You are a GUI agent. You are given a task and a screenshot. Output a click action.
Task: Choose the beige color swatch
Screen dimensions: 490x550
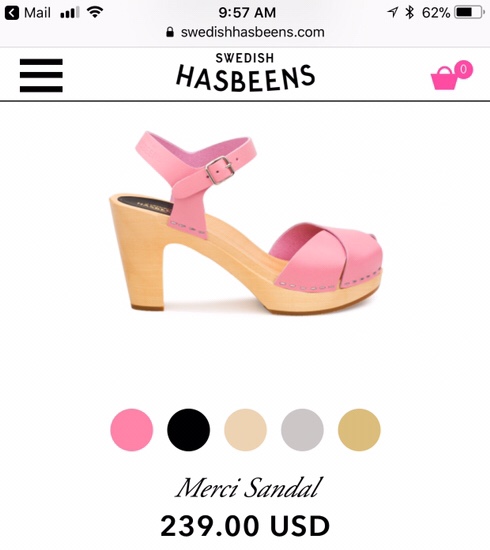pos(245,430)
